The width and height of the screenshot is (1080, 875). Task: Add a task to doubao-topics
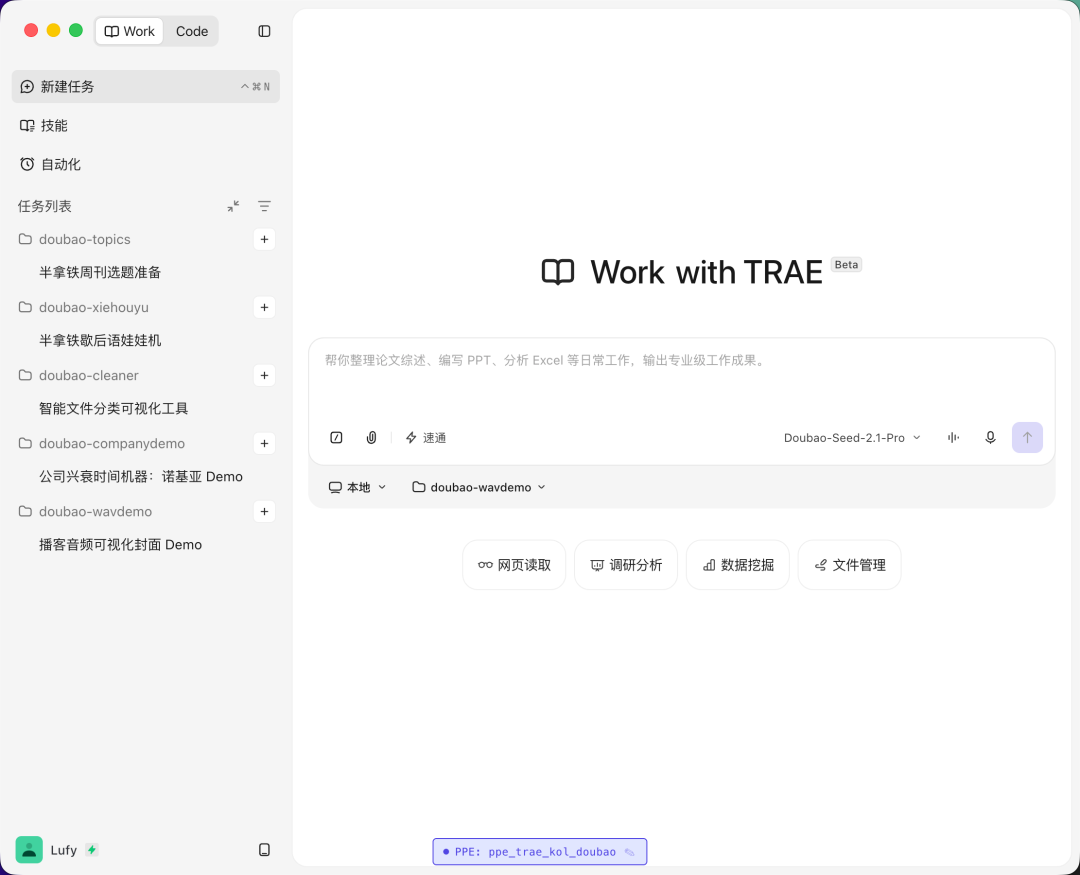(264, 239)
